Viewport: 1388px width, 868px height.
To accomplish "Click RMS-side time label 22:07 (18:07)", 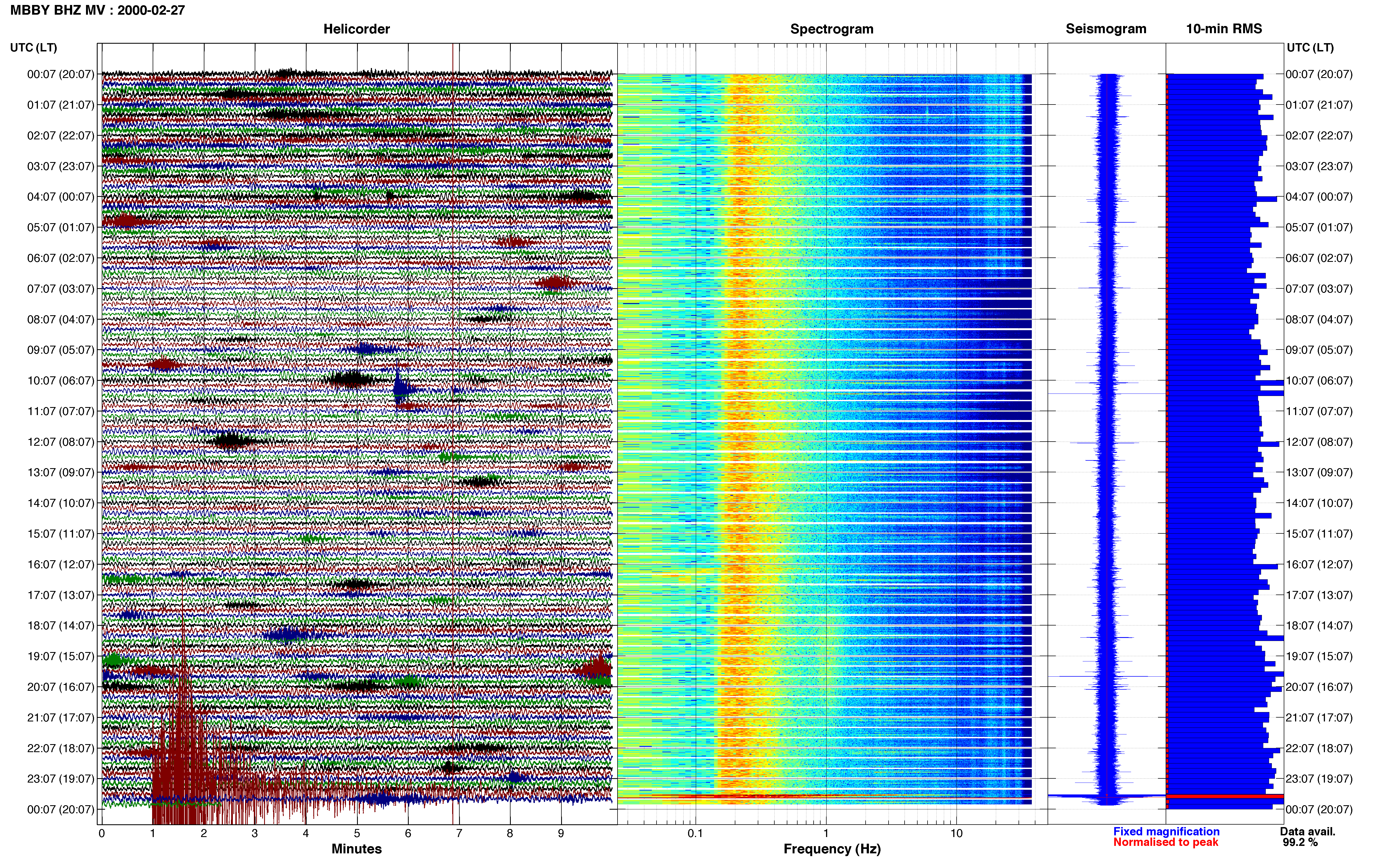I will 1319,749.
